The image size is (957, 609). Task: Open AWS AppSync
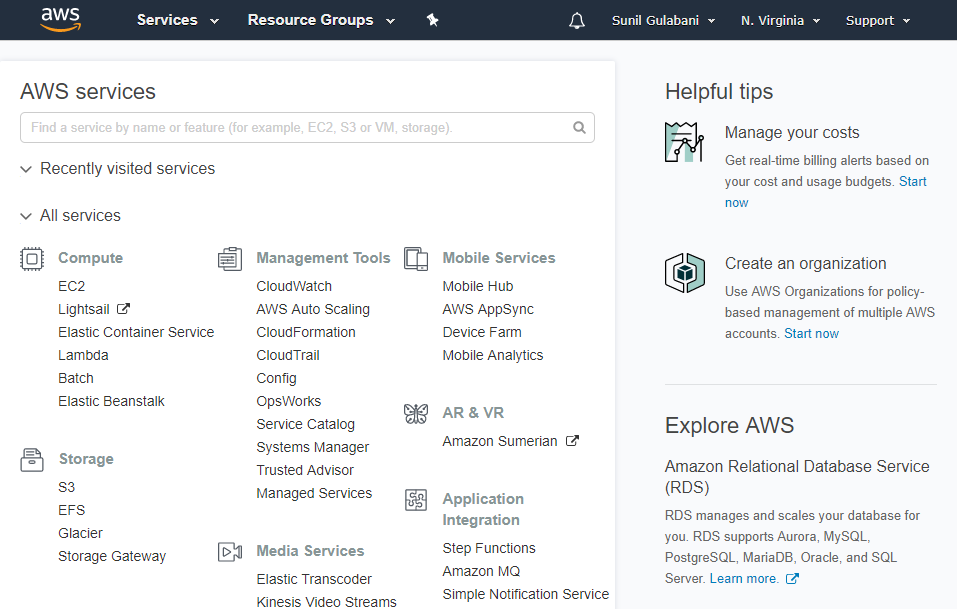(x=488, y=309)
